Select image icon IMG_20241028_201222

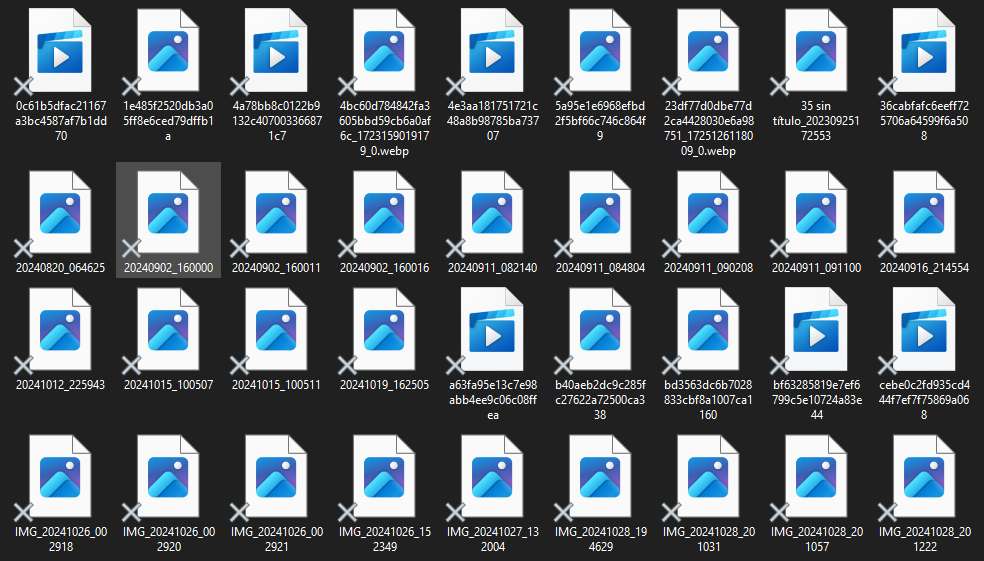point(924,477)
